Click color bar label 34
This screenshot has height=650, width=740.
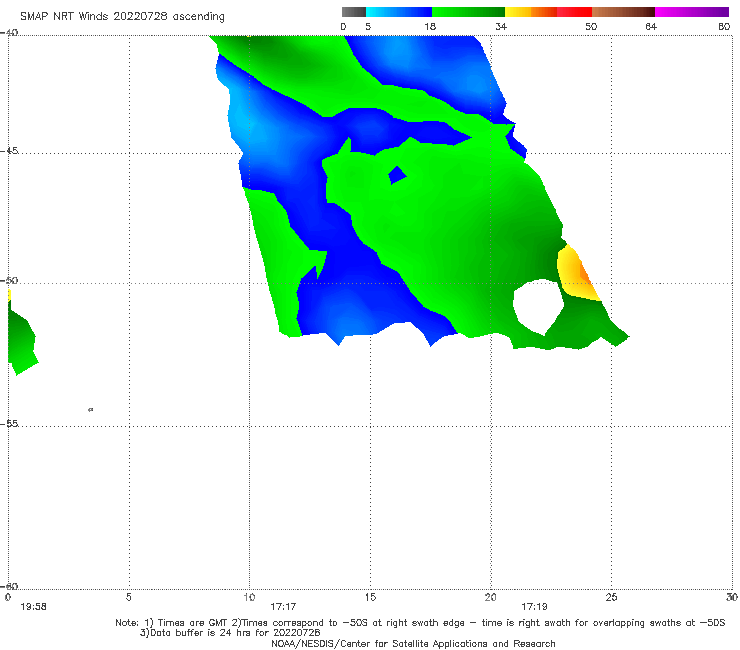point(501,26)
